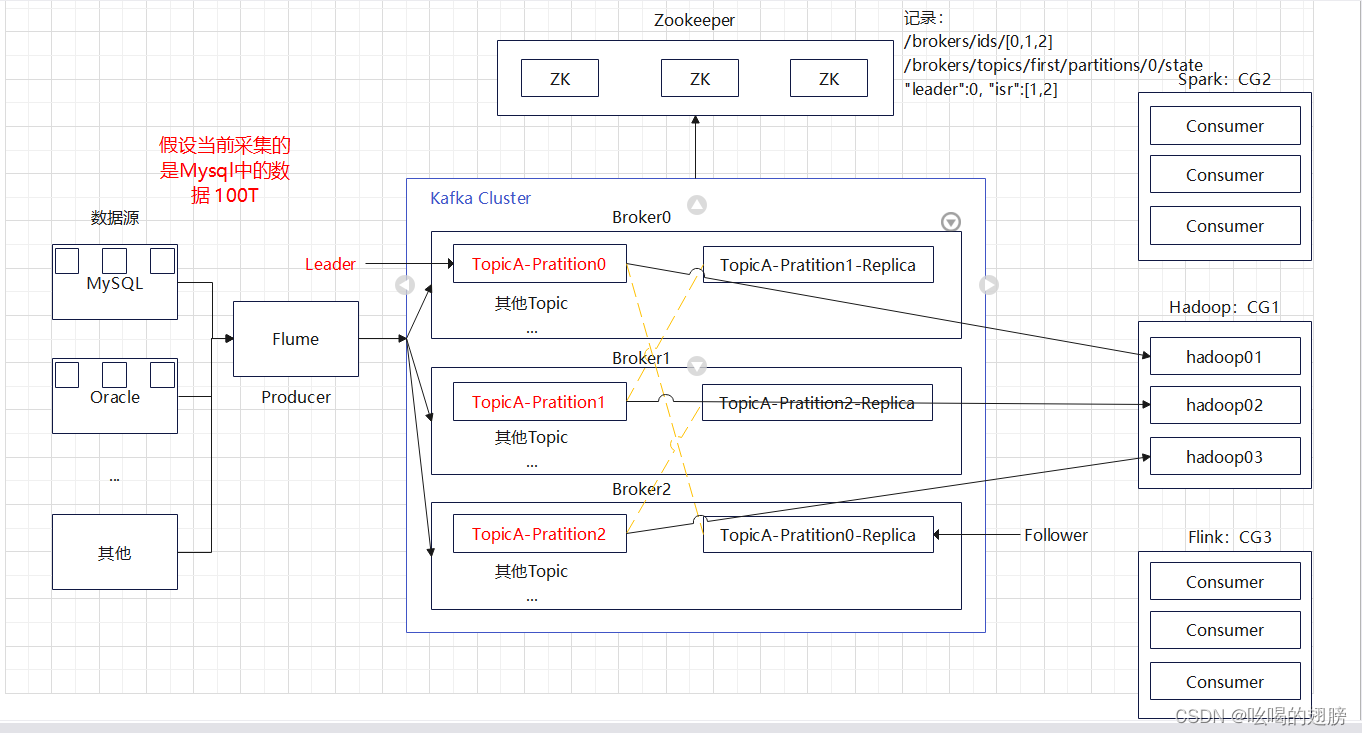Select the Producer label under Flume
The height and width of the screenshot is (735, 1362).
[296, 397]
